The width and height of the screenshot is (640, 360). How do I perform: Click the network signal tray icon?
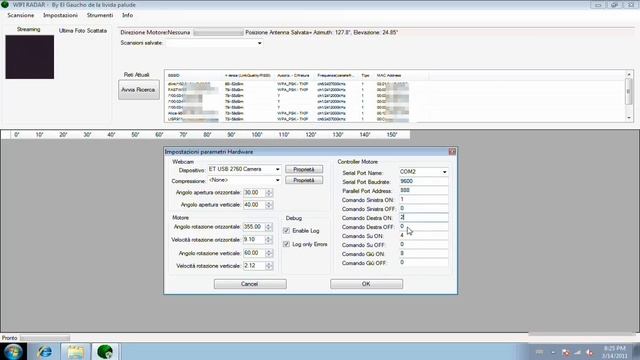(577, 352)
